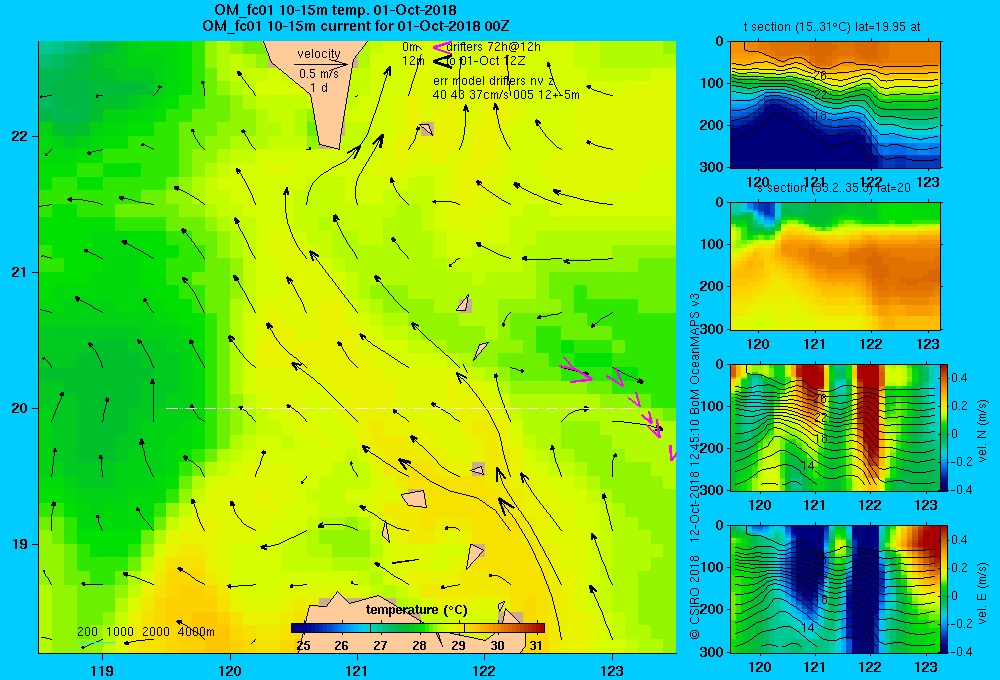Click longitude label 121 on main map axis

357,670
